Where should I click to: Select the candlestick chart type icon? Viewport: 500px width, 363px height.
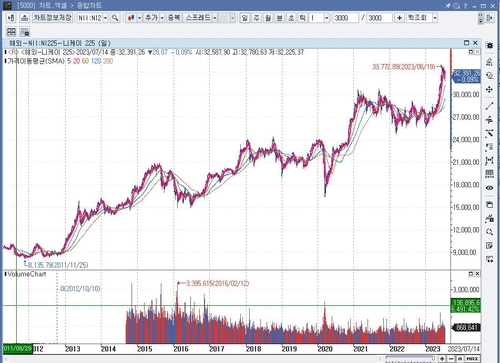pos(131,18)
